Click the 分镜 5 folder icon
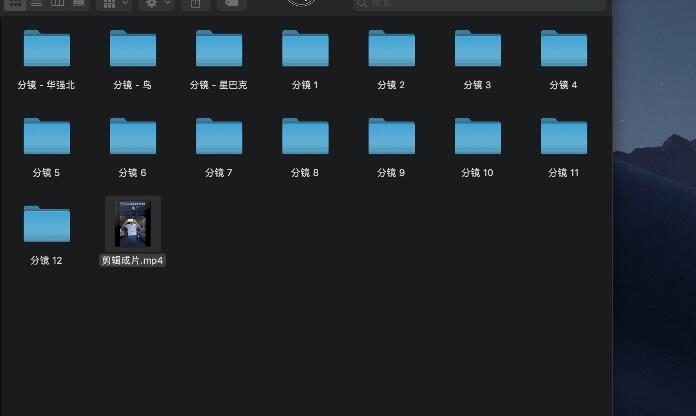Image resolution: width=696 pixels, height=416 pixels. pyautogui.click(x=47, y=136)
